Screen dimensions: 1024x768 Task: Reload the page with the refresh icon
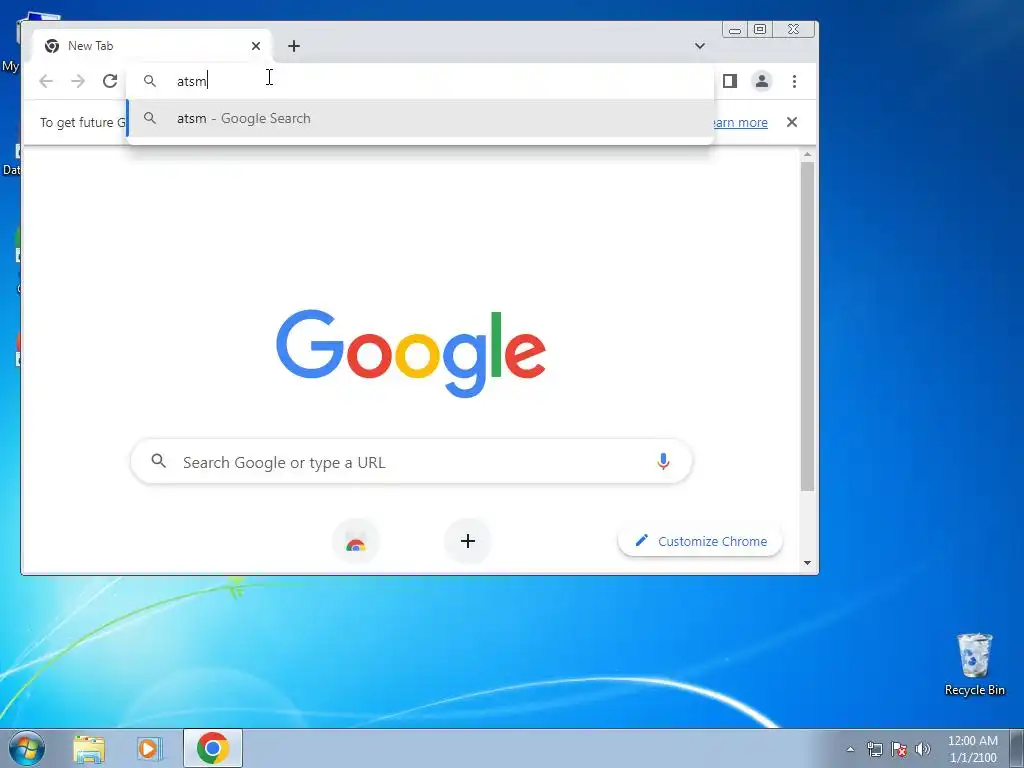[x=110, y=81]
